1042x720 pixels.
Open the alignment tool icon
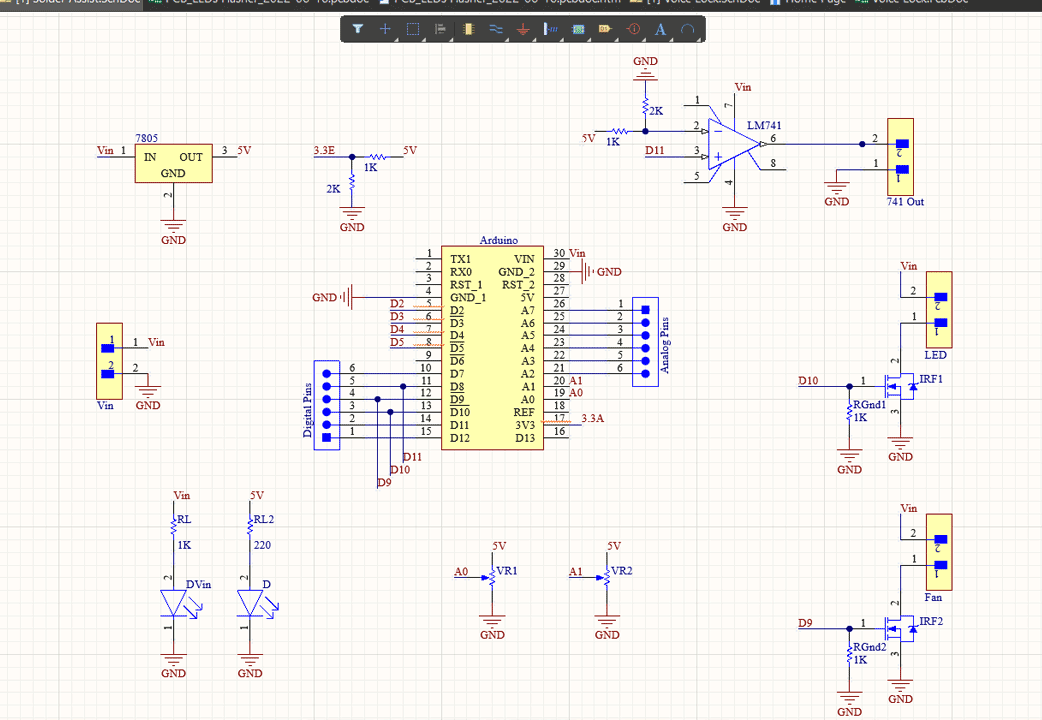[440, 30]
